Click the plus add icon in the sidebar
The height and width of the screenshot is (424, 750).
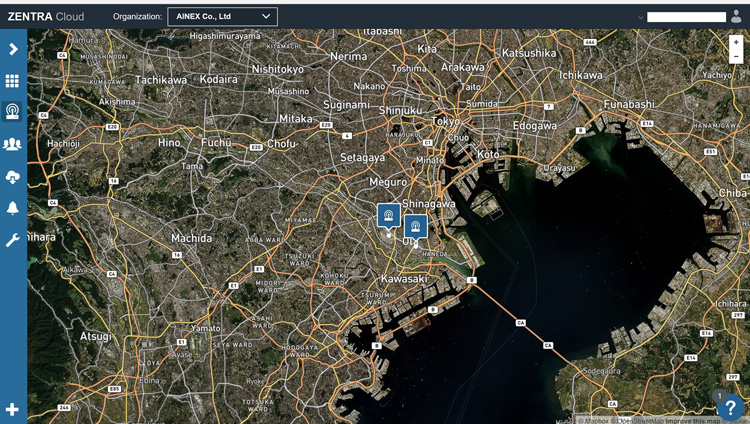point(12,409)
